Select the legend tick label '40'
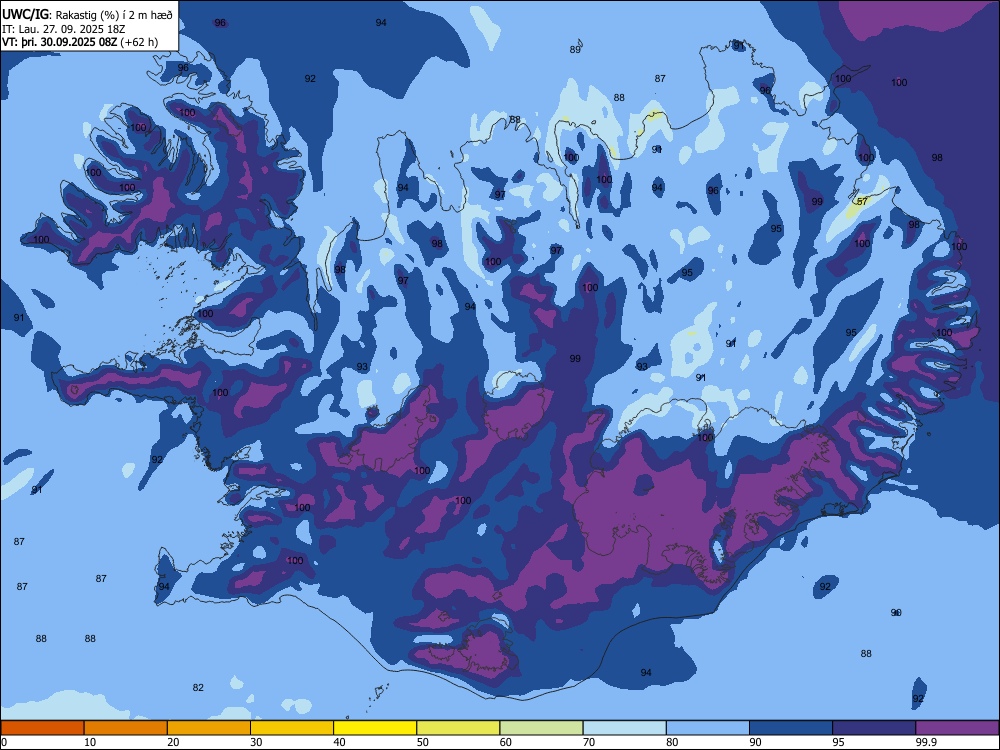The width and height of the screenshot is (1000, 750). 340,742
